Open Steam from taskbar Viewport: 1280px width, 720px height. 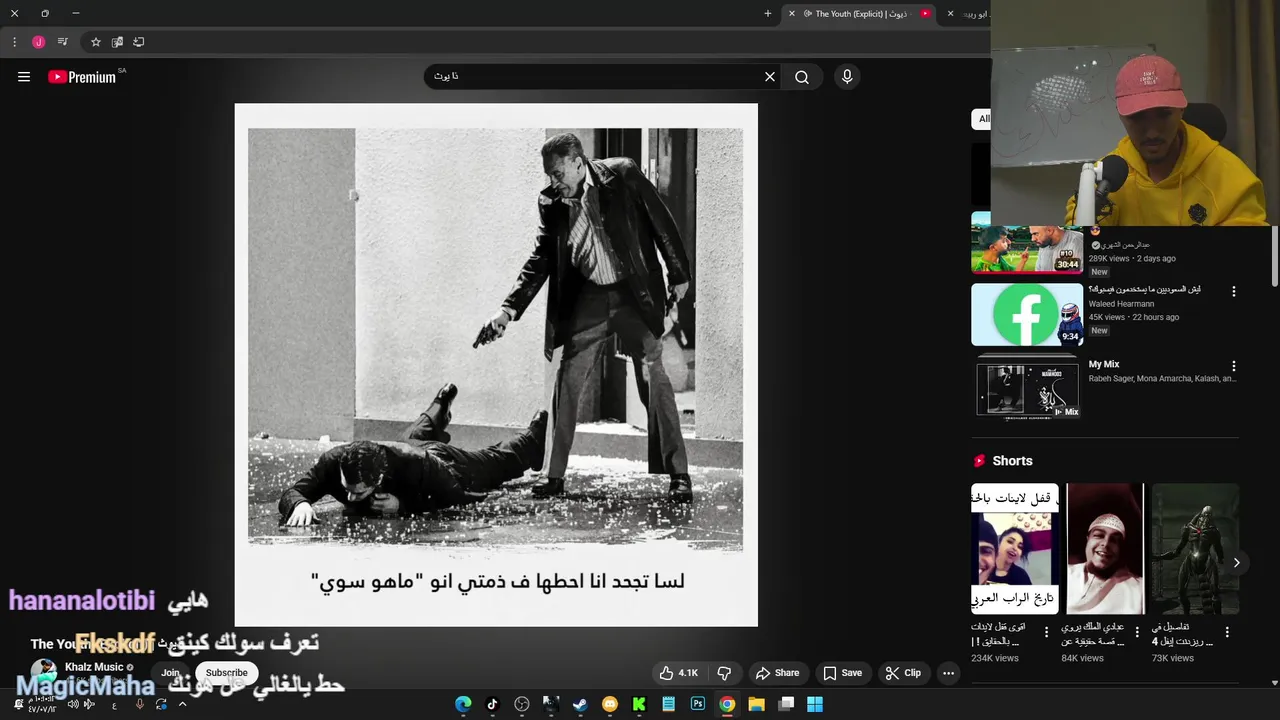[x=580, y=704]
